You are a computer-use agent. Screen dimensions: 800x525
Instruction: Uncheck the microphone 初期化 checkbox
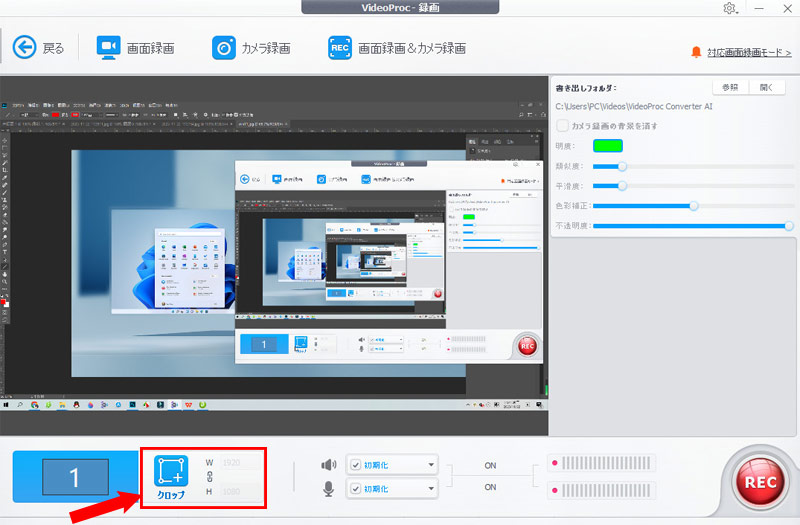point(356,489)
